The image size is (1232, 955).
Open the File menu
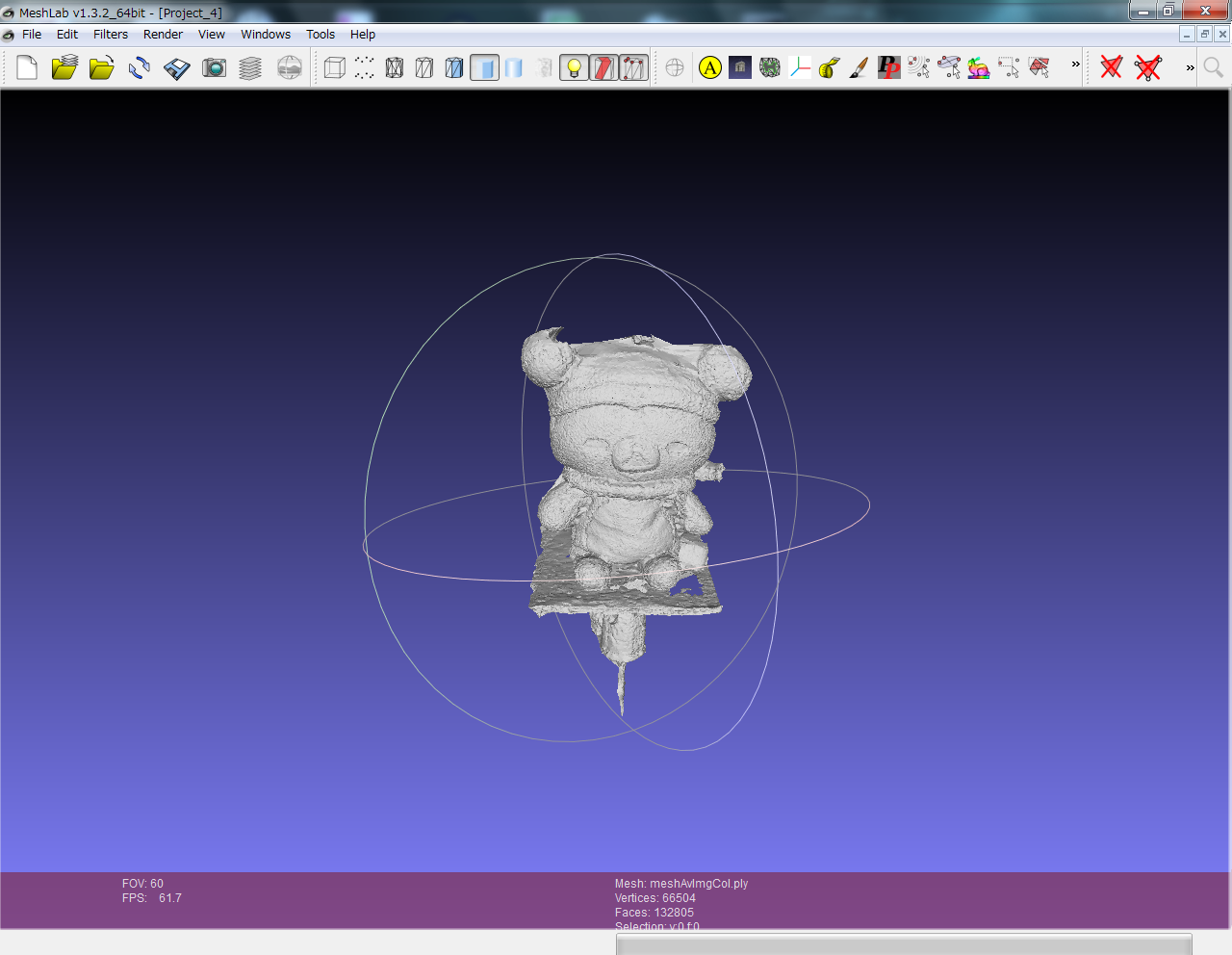[x=32, y=34]
